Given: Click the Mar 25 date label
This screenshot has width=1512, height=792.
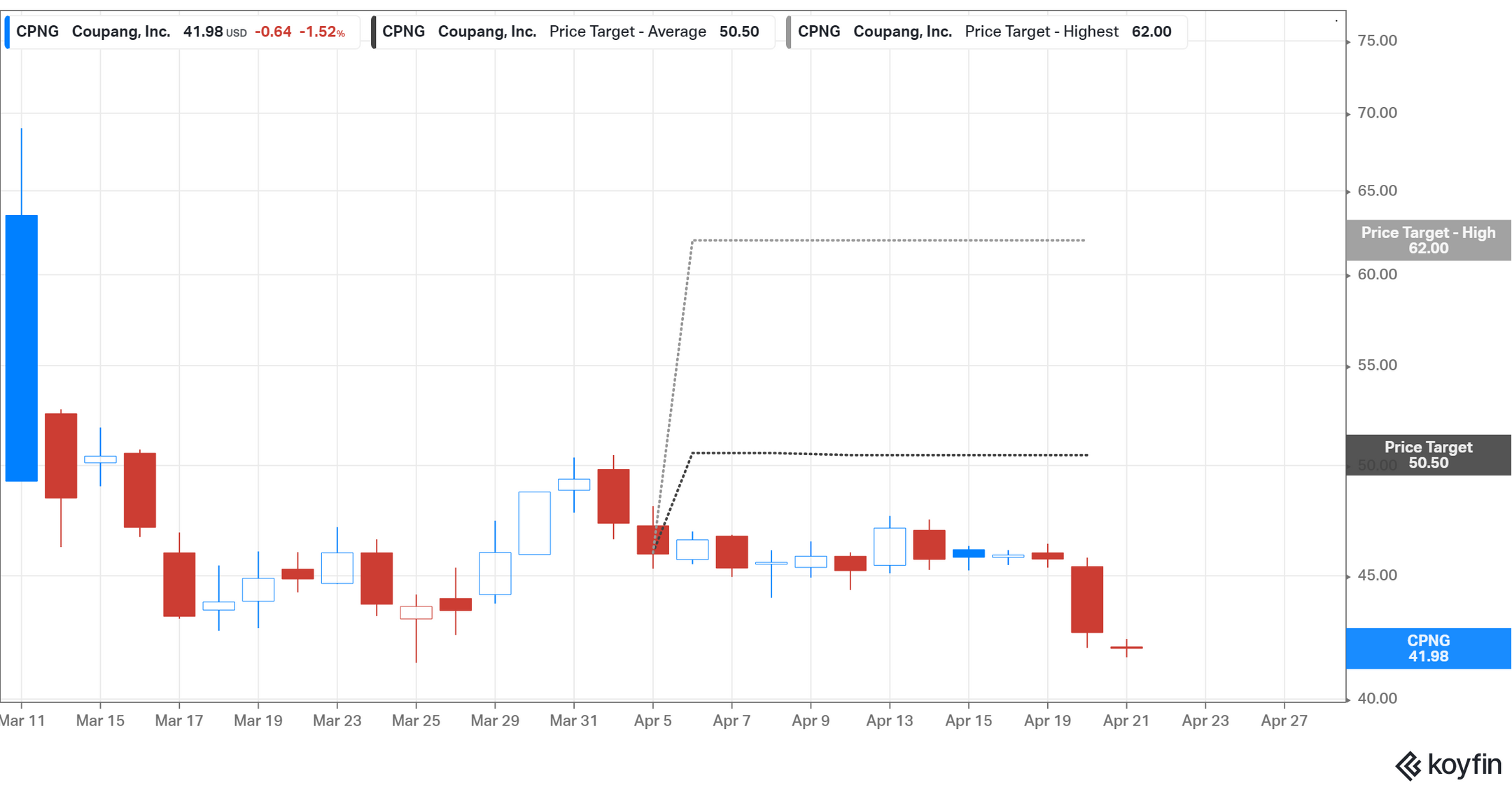Looking at the screenshot, I should point(416,721).
